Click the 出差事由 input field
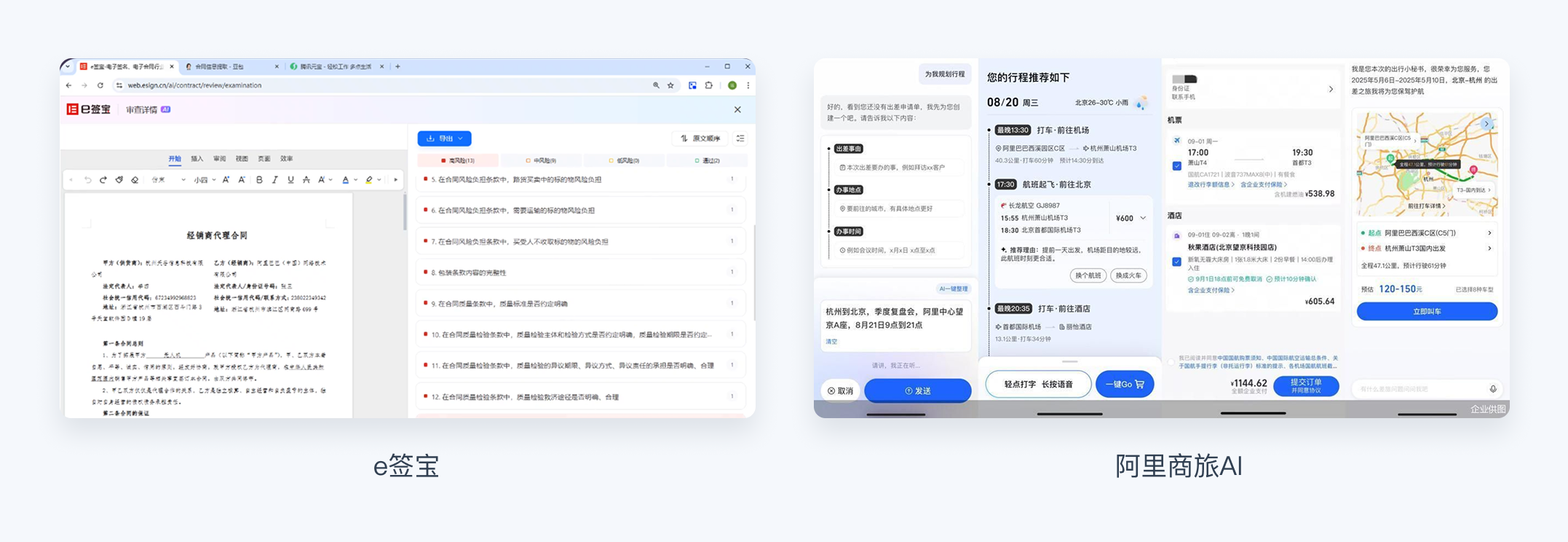1568x542 pixels. 900,167
